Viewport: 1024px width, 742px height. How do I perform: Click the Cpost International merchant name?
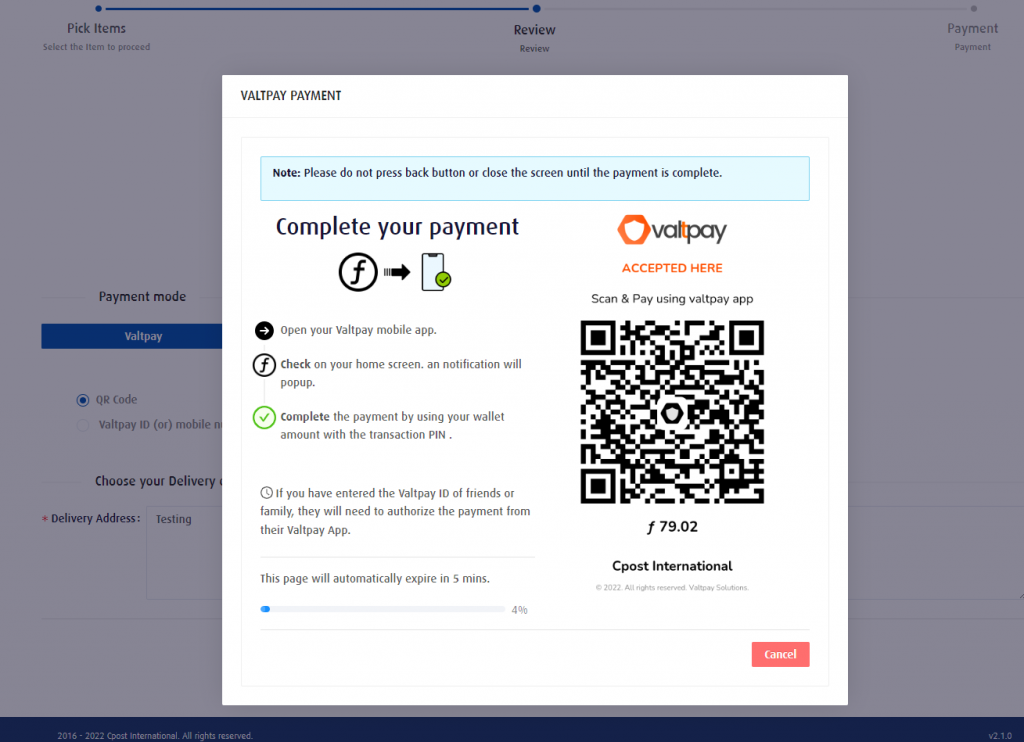coord(672,566)
